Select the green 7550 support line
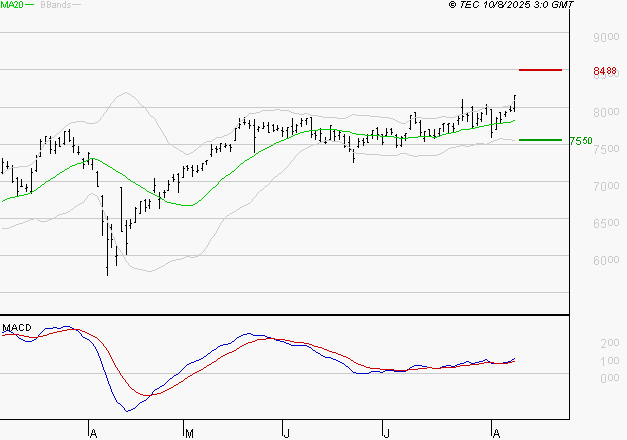Screen dimensions: 627x440 540,140
